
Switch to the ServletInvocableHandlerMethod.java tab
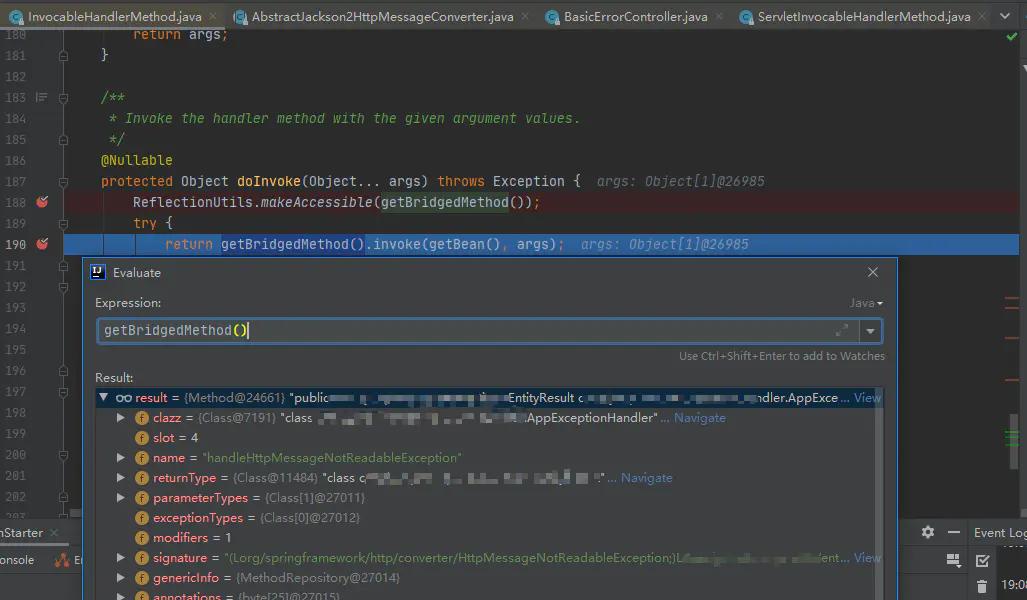click(x=863, y=16)
